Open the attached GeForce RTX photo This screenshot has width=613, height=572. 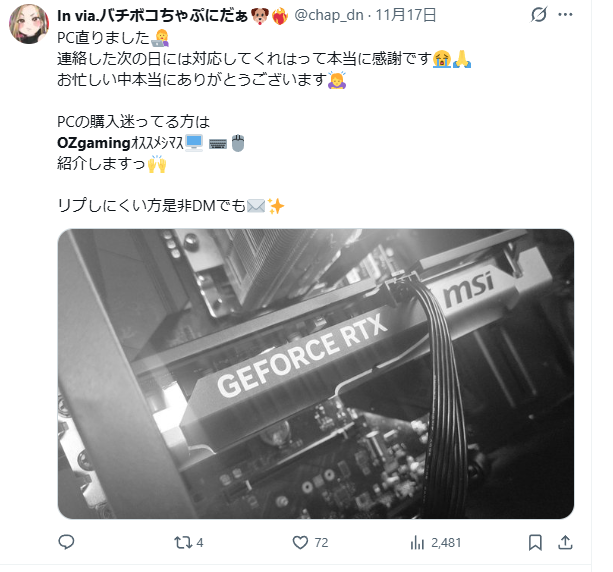316,374
